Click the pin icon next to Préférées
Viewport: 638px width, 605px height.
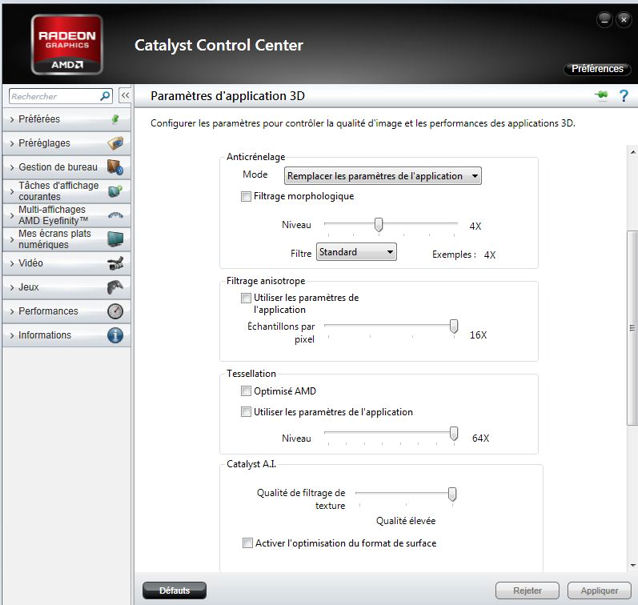pos(116,119)
